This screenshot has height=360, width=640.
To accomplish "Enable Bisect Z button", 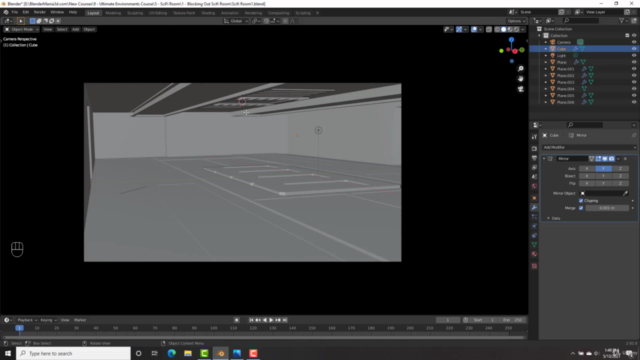I will pyautogui.click(x=620, y=176).
